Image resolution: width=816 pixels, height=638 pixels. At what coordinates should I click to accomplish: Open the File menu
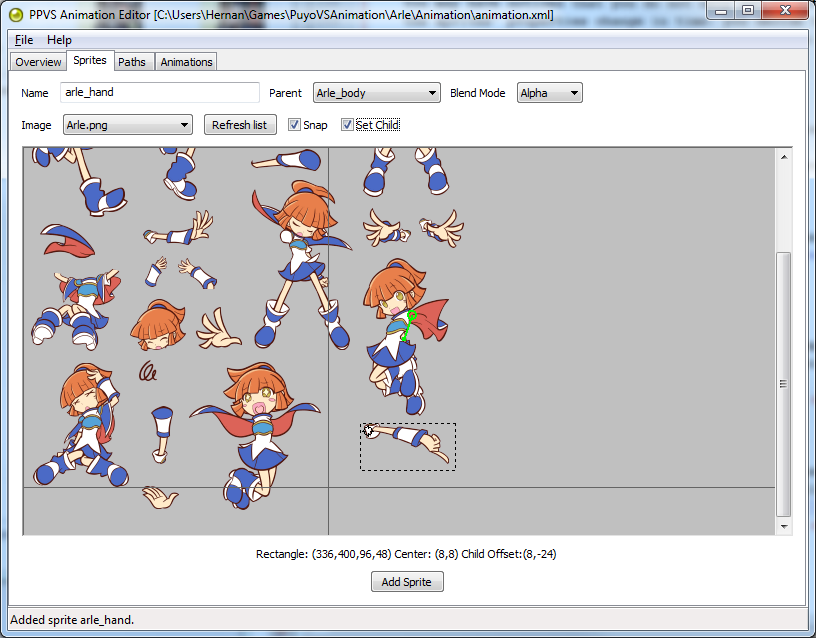24,40
